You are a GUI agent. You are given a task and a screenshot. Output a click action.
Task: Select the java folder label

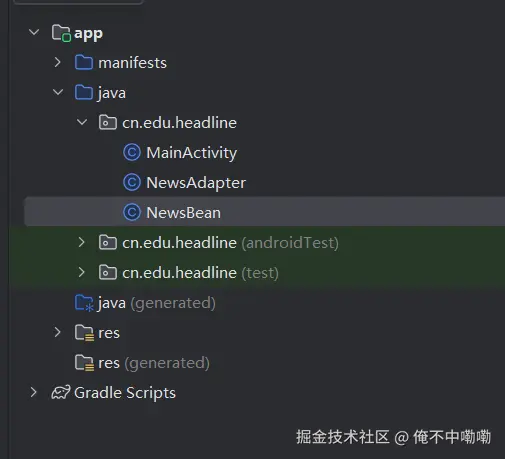[112, 93]
